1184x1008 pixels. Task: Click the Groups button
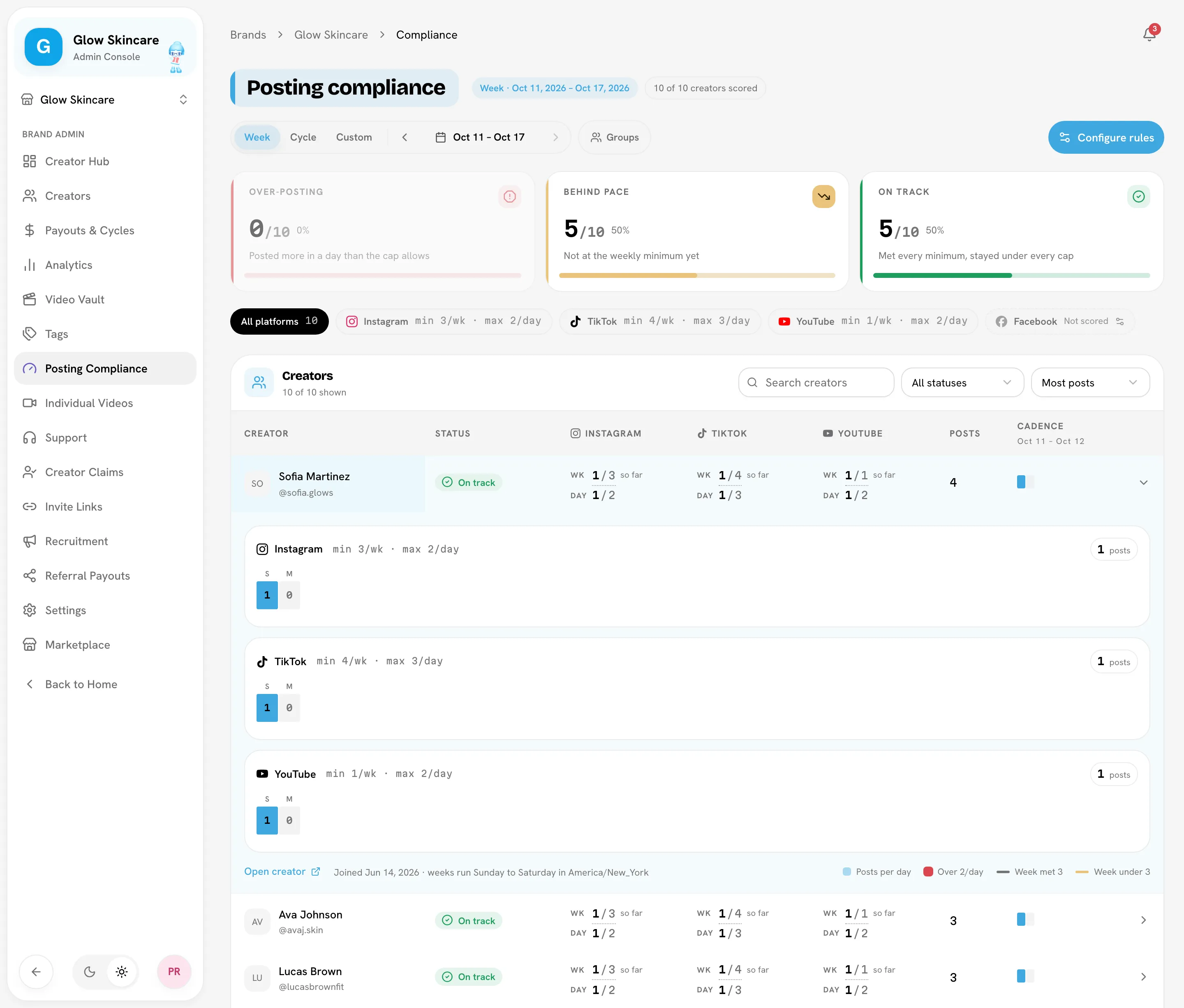tap(614, 137)
